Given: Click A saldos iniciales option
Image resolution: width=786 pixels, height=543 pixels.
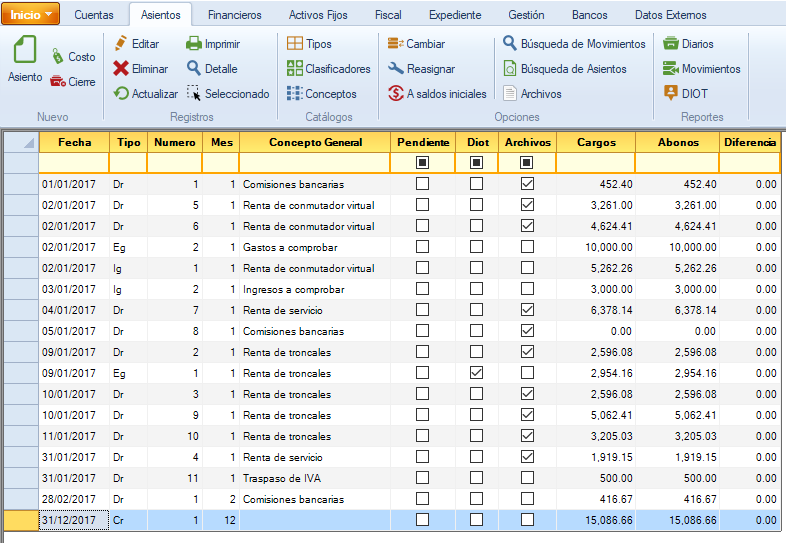Looking at the screenshot, I should 395,94.
